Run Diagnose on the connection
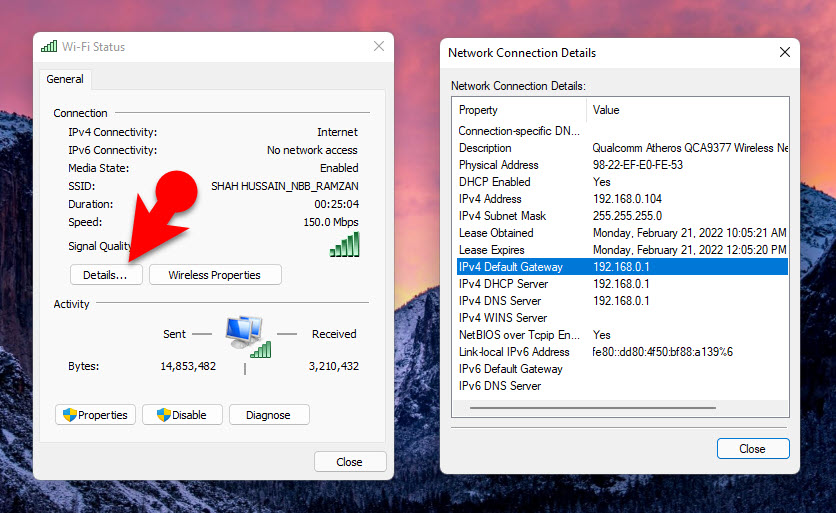This screenshot has height=513, width=836. tap(269, 415)
